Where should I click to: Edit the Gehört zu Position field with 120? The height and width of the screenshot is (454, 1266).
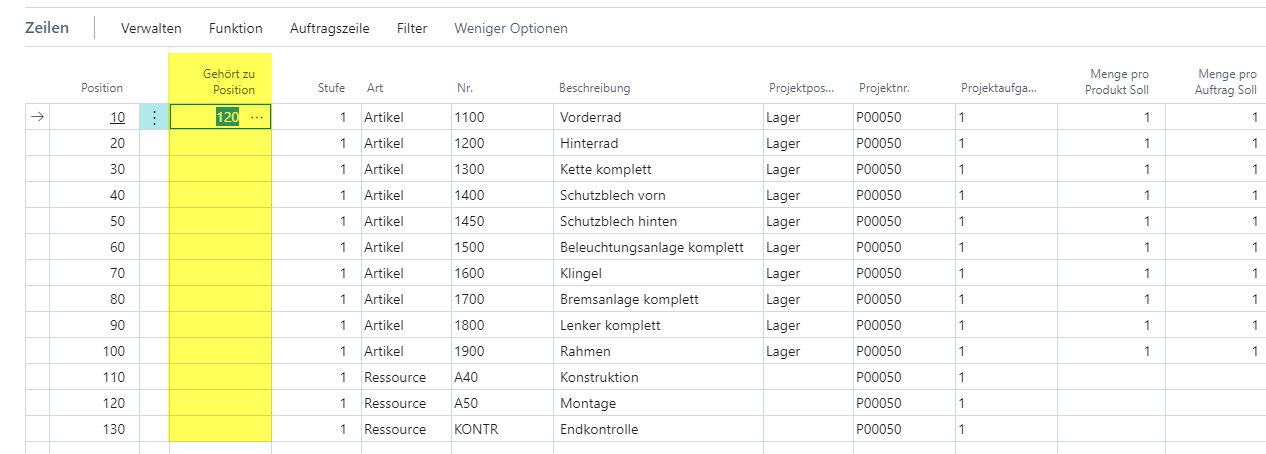222,117
